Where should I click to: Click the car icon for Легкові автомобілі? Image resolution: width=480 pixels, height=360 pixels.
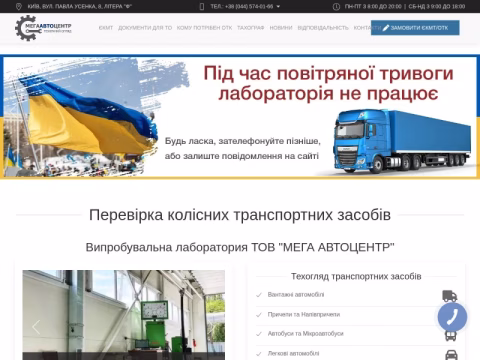(x=451, y=355)
